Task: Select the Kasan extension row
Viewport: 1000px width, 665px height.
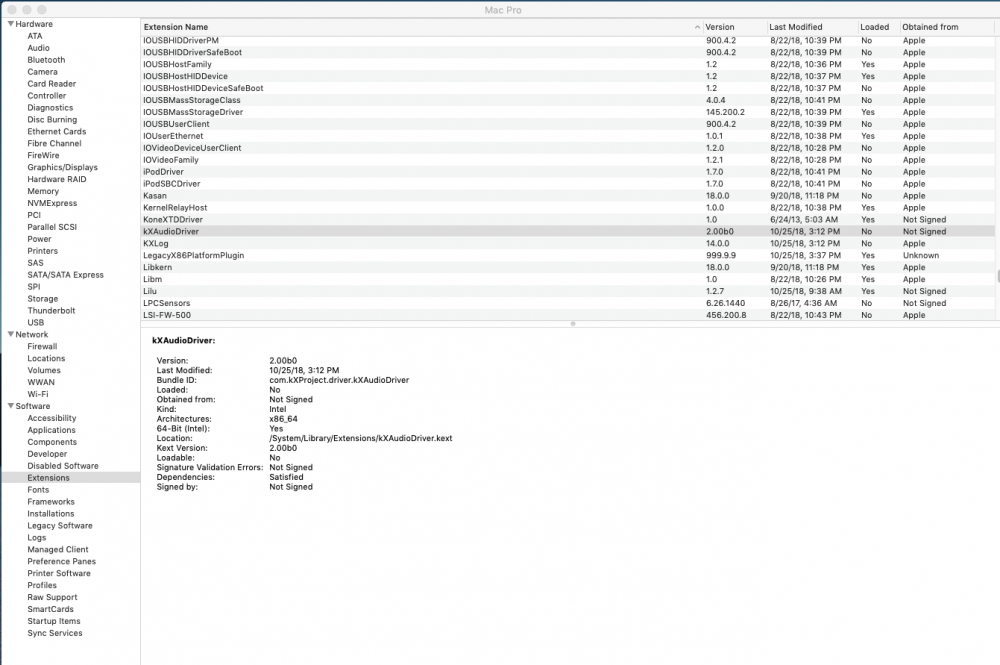Action: [568, 196]
